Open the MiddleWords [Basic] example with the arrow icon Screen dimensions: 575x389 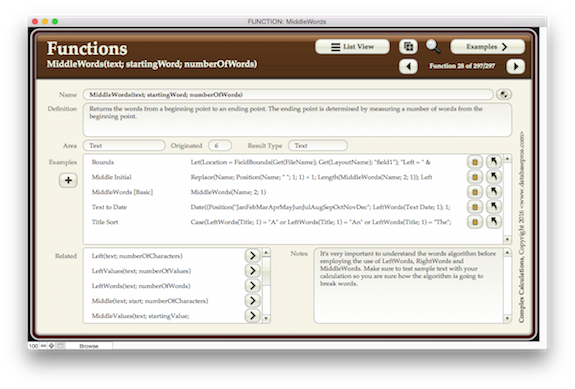pyautogui.click(x=494, y=192)
